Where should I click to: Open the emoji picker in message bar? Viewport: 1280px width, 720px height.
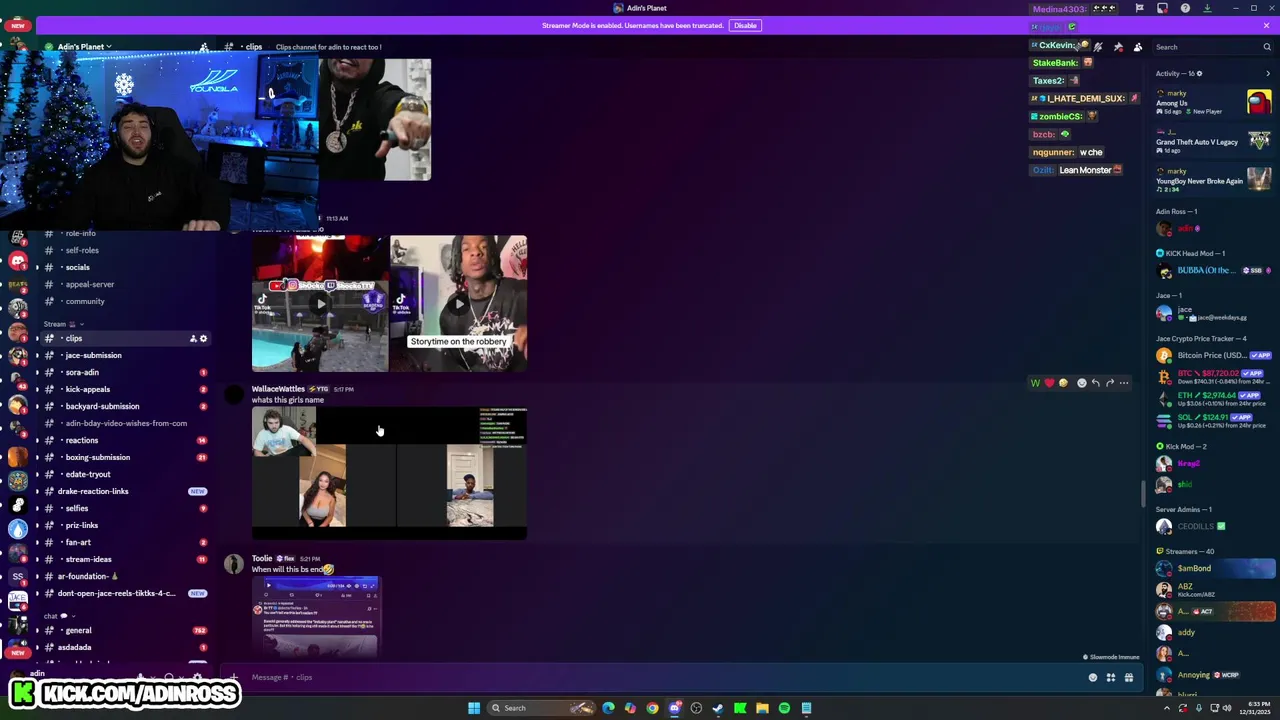pyautogui.click(x=1092, y=677)
